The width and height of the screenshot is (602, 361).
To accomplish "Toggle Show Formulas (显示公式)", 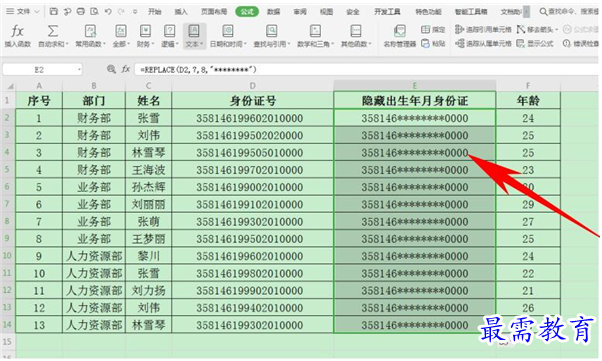I will 535,43.
